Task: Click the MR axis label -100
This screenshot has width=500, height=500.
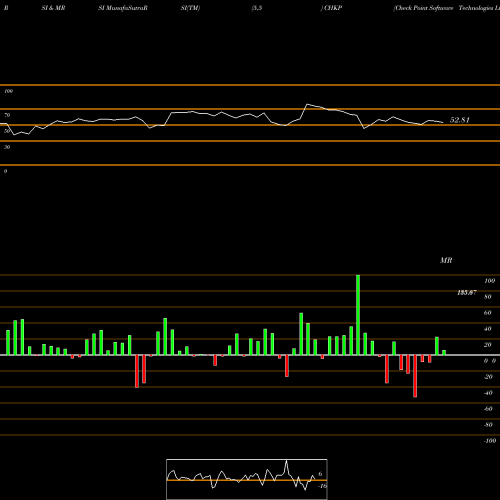Action: click(490, 441)
